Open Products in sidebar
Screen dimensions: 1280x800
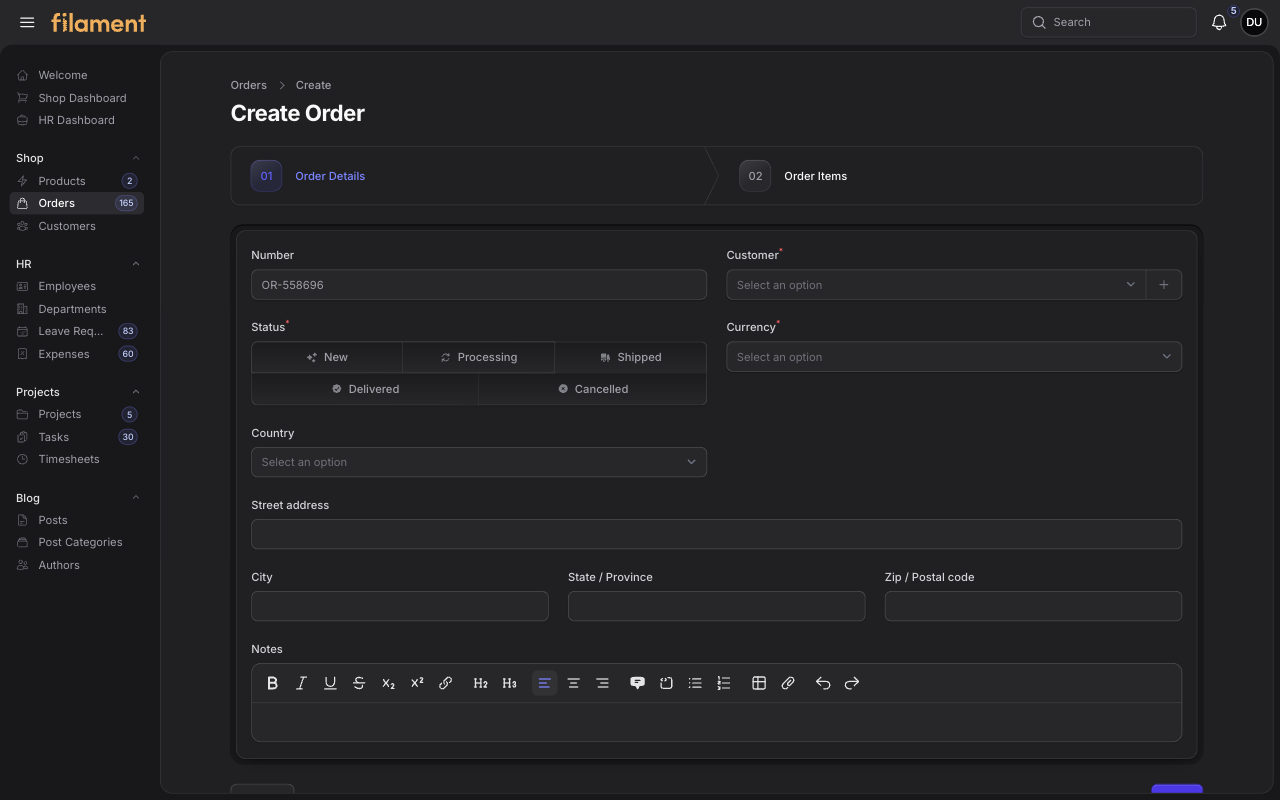77,181
